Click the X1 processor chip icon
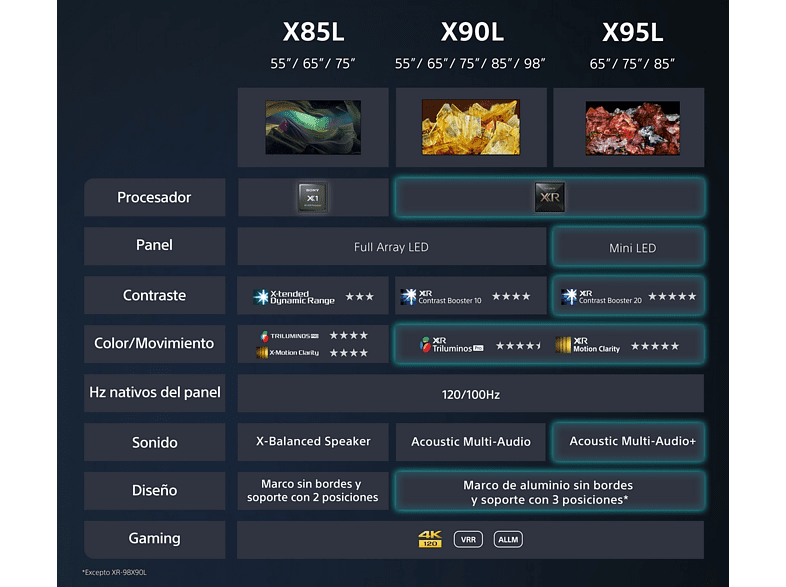This screenshot has width=786, height=587. (x=313, y=197)
